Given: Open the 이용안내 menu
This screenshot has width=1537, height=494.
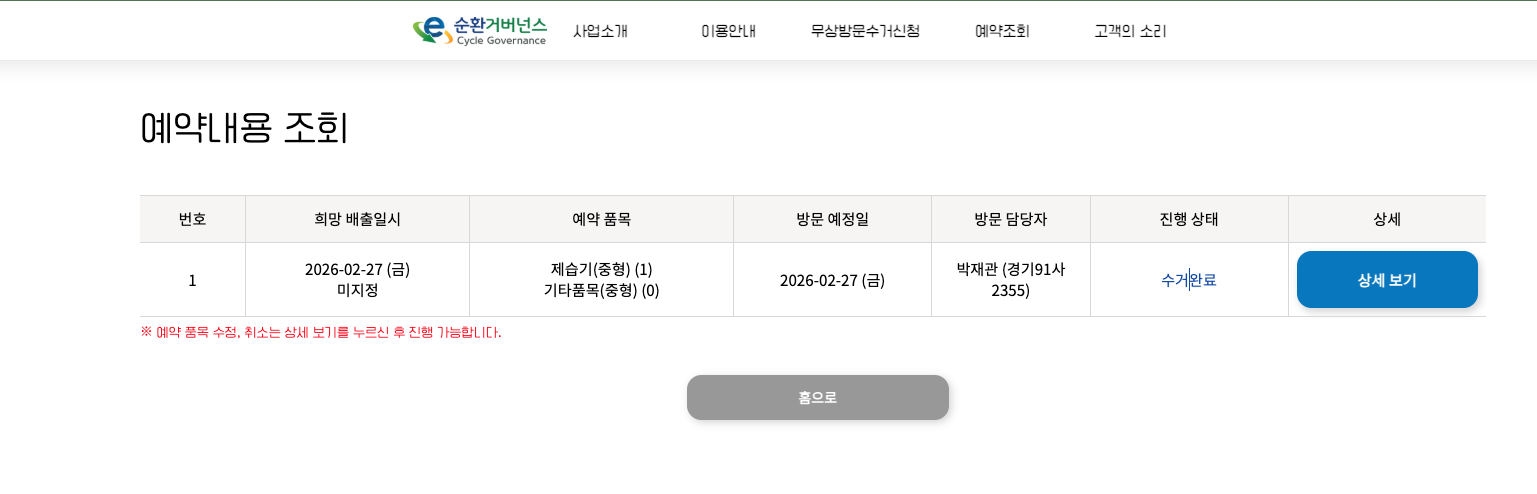Looking at the screenshot, I should (x=728, y=31).
